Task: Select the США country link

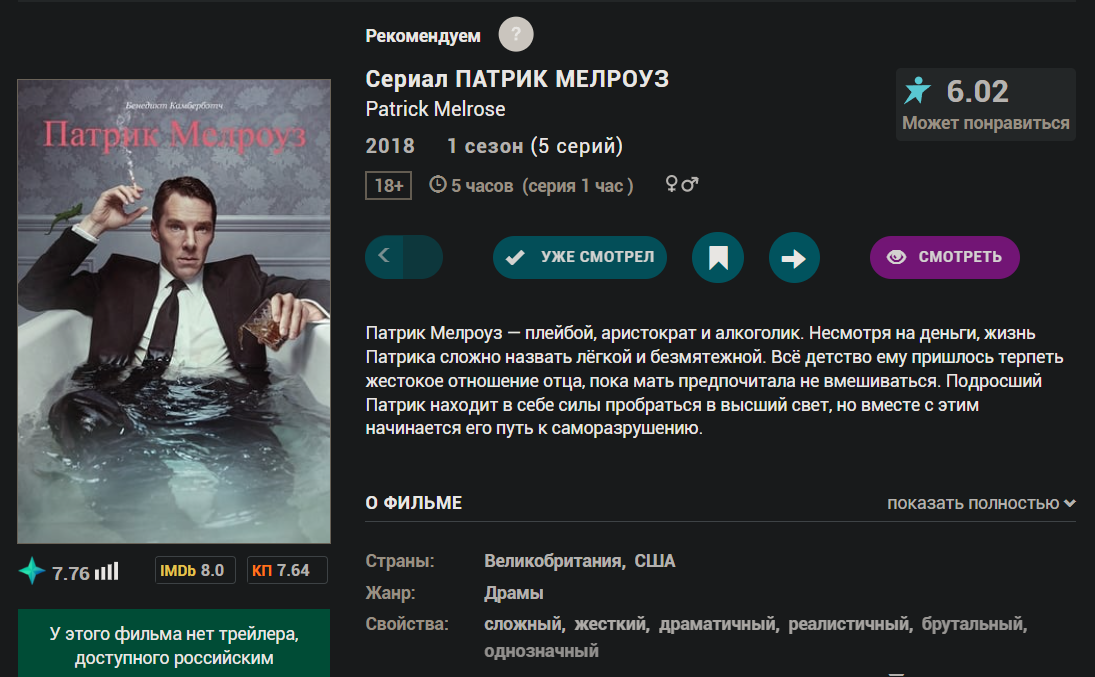Action: pos(655,561)
